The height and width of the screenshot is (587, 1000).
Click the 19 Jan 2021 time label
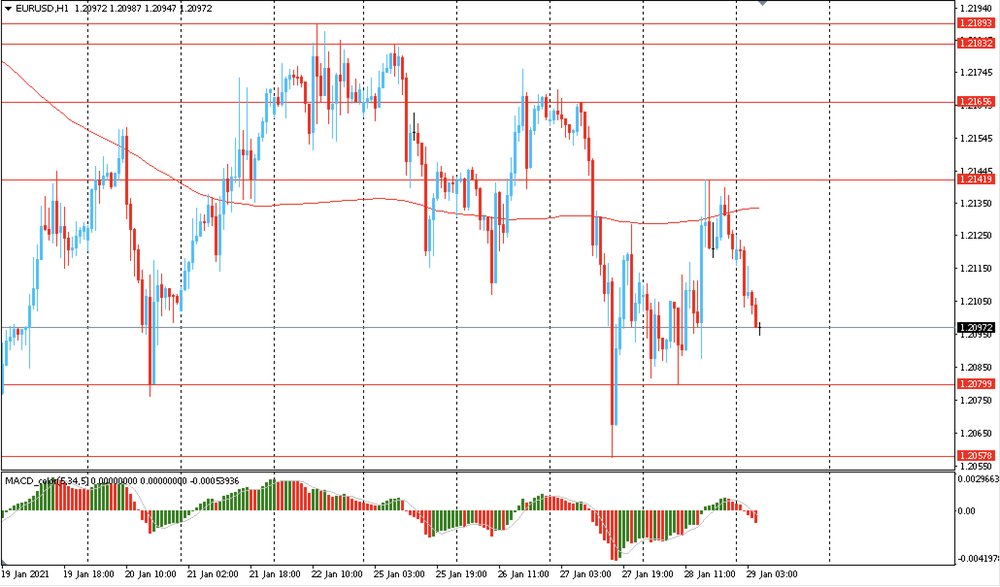(x=25, y=574)
